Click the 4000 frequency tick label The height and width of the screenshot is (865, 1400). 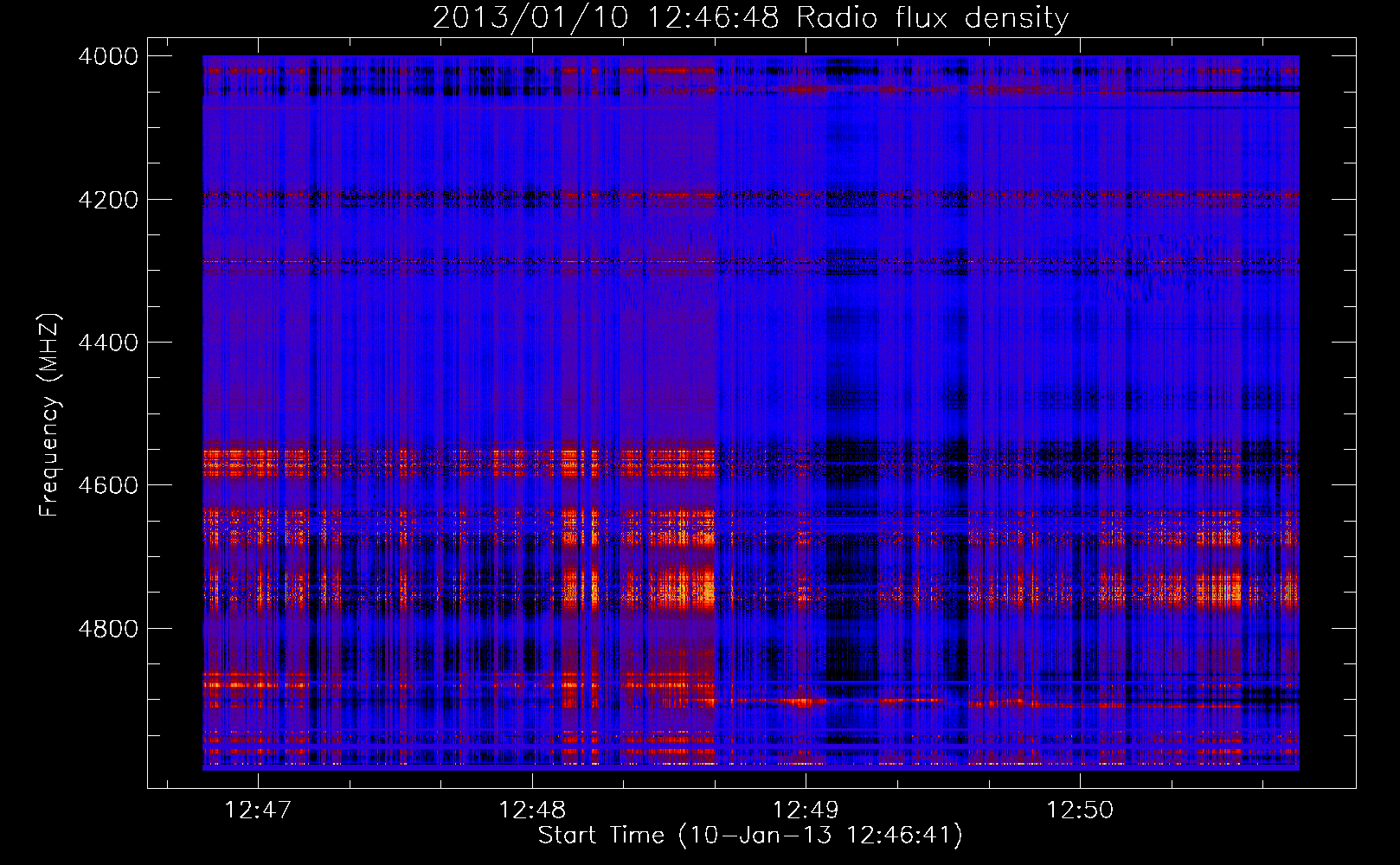coord(108,56)
